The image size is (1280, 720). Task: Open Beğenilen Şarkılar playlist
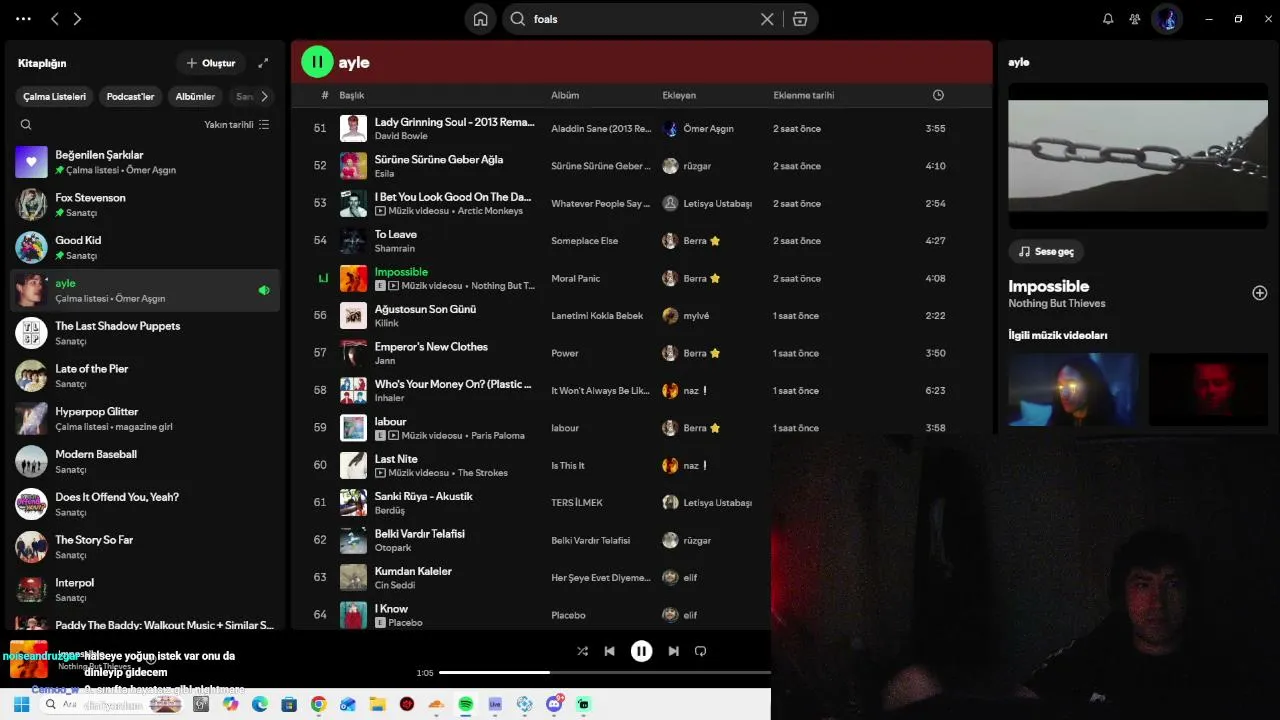tap(145, 162)
